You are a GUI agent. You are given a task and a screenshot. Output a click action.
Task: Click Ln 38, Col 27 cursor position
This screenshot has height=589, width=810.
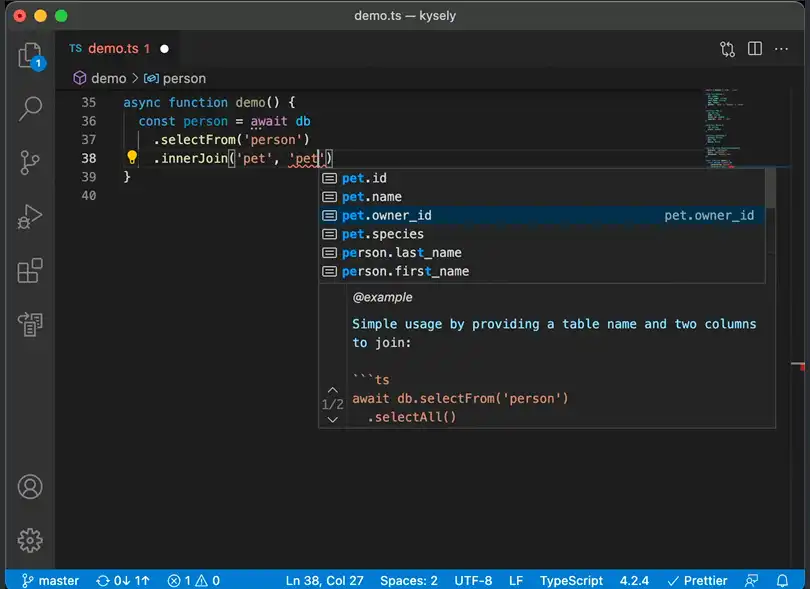[324, 581]
